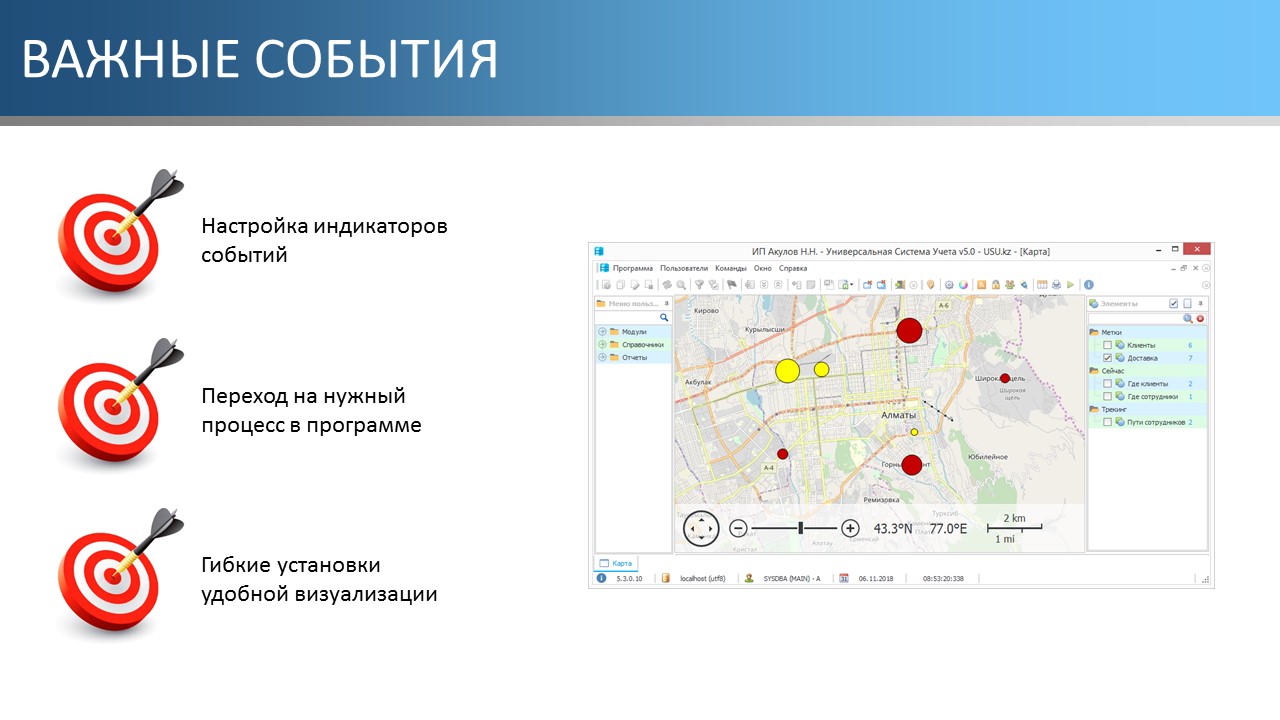Click the green play arrow toolbar icon
The image size is (1280, 720).
[1070, 285]
